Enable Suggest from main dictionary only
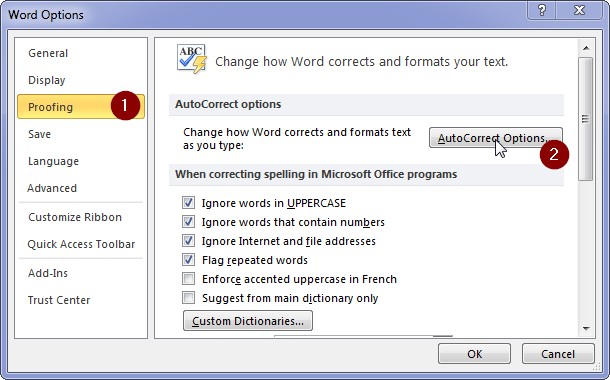Image resolution: width=610 pixels, height=380 pixels. pyautogui.click(x=189, y=298)
